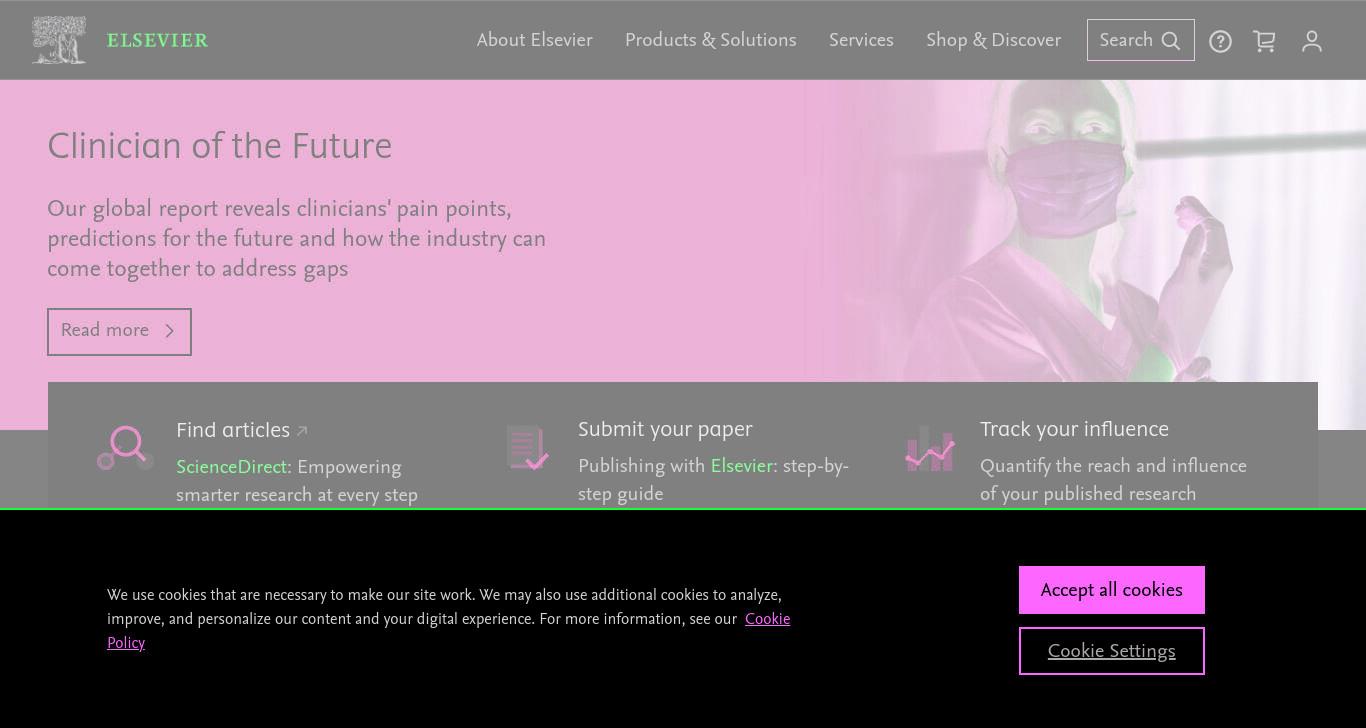
Task: Open Cookie Settings
Action: tap(1111, 651)
